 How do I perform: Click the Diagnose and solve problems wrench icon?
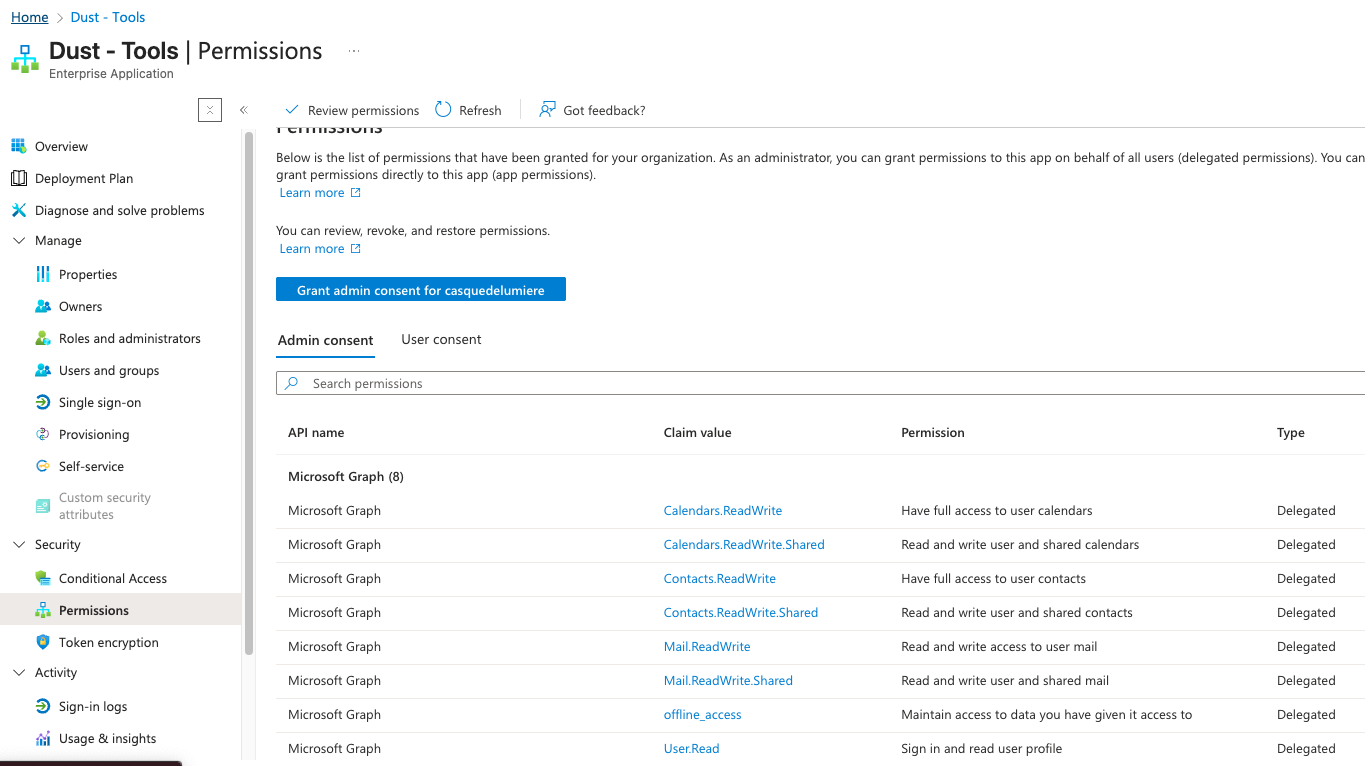point(18,210)
